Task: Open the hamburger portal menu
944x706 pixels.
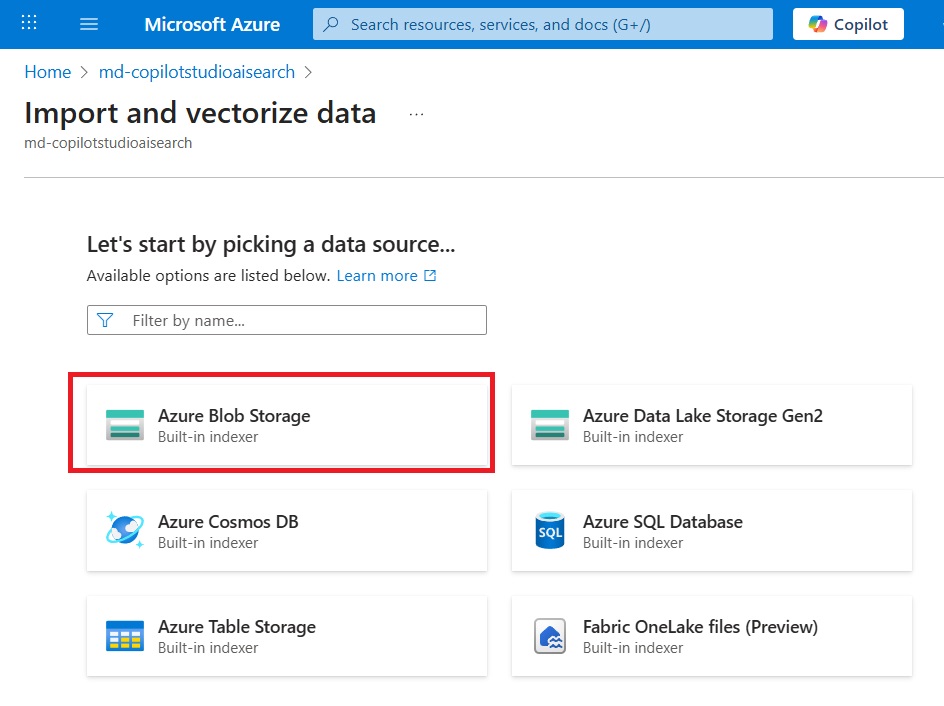Action: pos(89,24)
